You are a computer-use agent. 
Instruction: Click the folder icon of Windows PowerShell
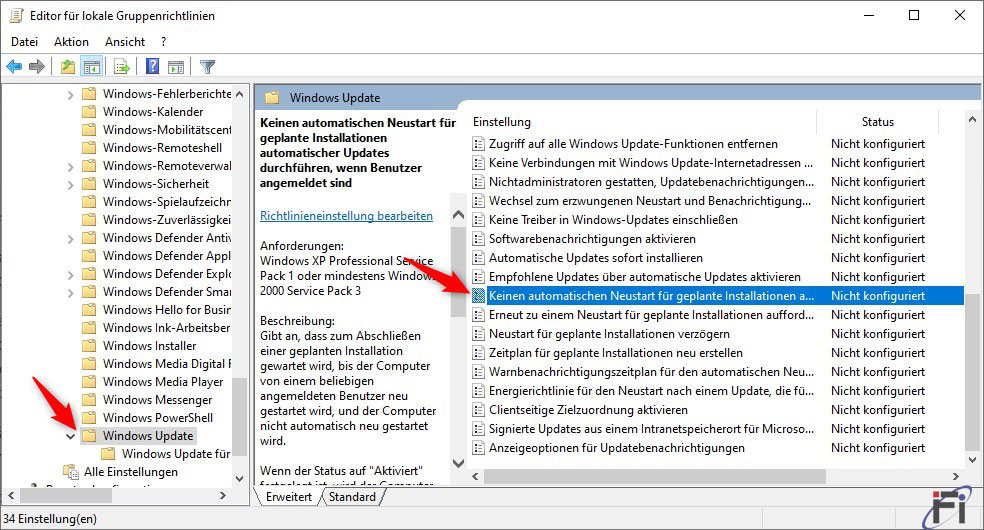click(x=89, y=418)
